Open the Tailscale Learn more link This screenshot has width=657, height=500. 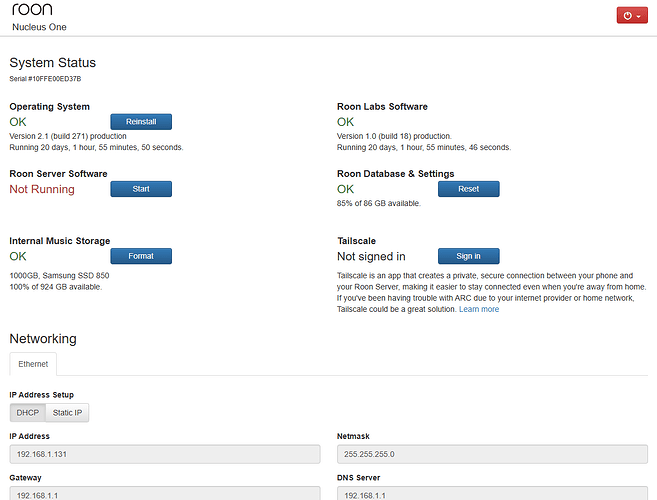pos(479,309)
